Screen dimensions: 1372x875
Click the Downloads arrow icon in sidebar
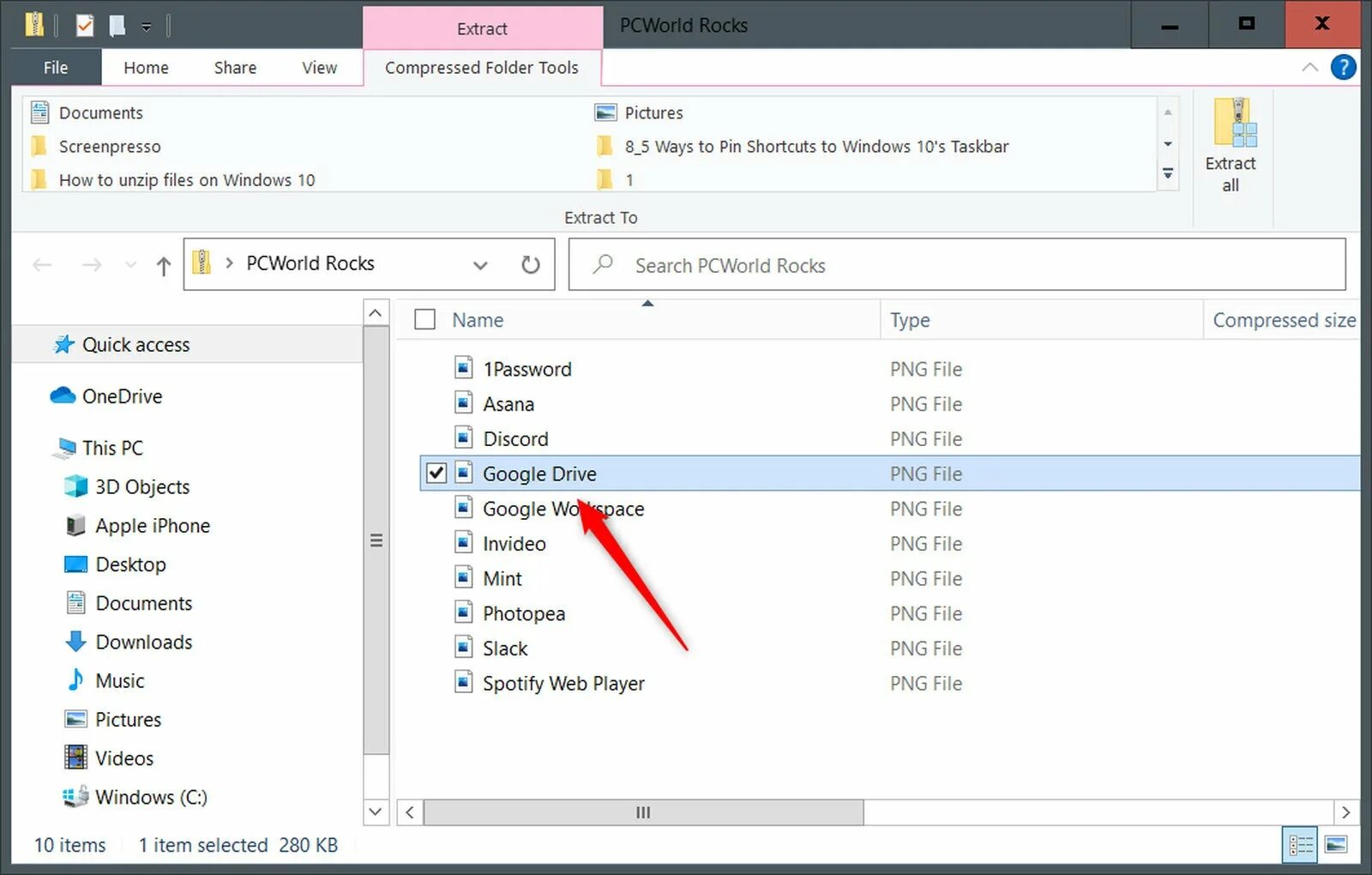pyautogui.click(x=75, y=642)
